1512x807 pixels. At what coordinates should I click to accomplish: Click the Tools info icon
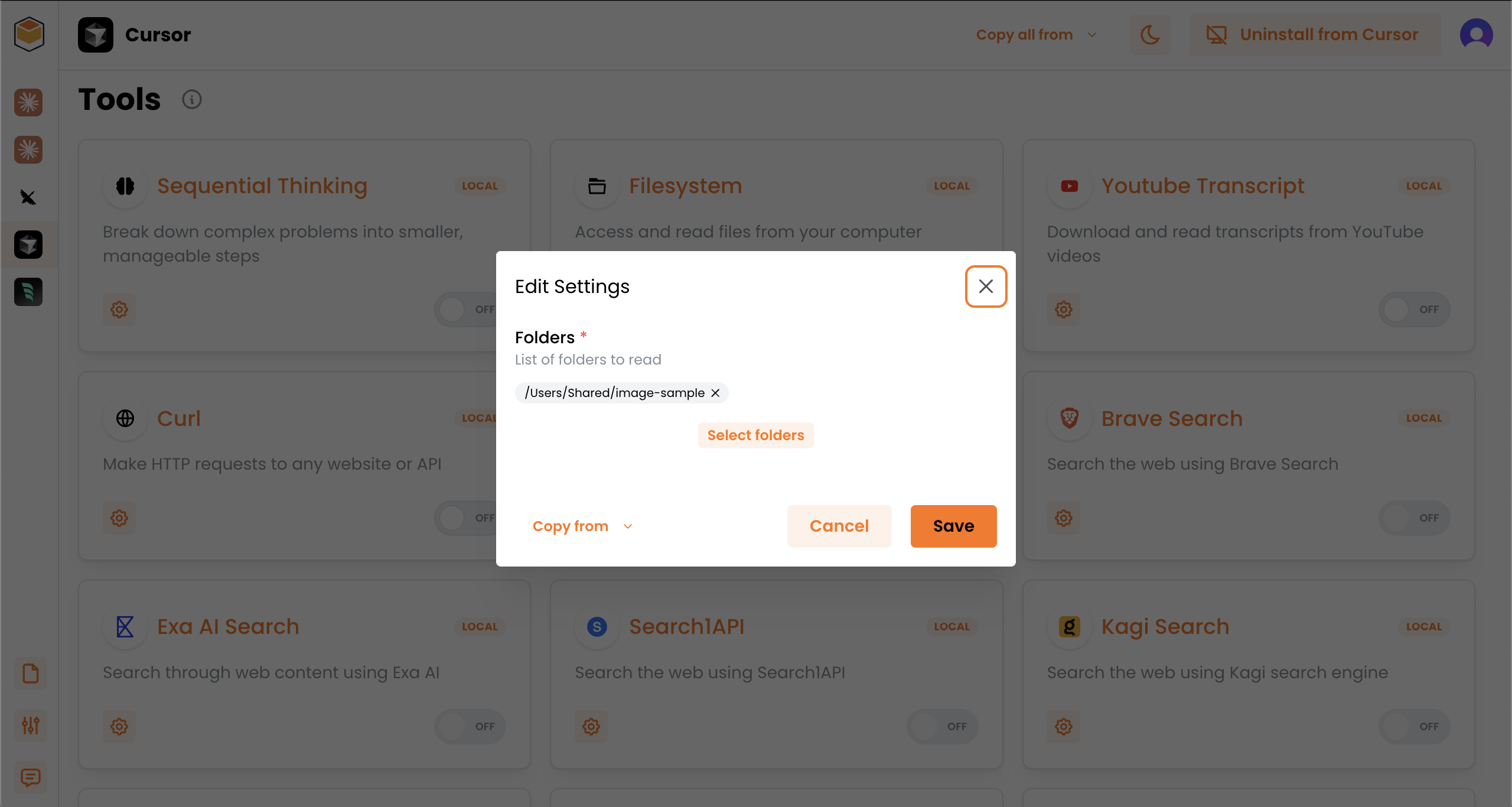coord(191,99)
